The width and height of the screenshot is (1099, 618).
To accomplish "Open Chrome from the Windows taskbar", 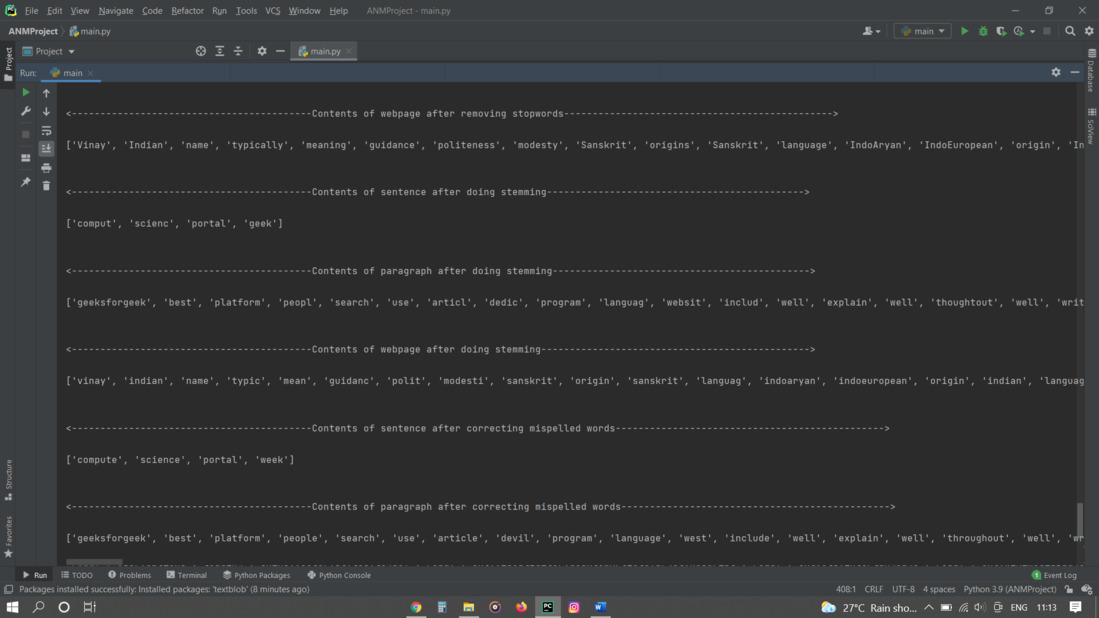I will (x=416, y=607).
